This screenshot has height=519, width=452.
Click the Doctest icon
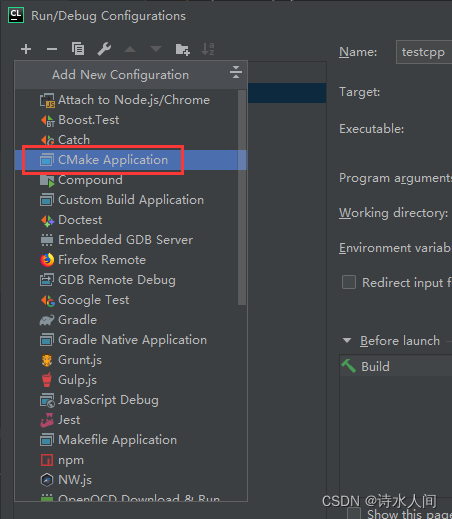tap(47, 220)
